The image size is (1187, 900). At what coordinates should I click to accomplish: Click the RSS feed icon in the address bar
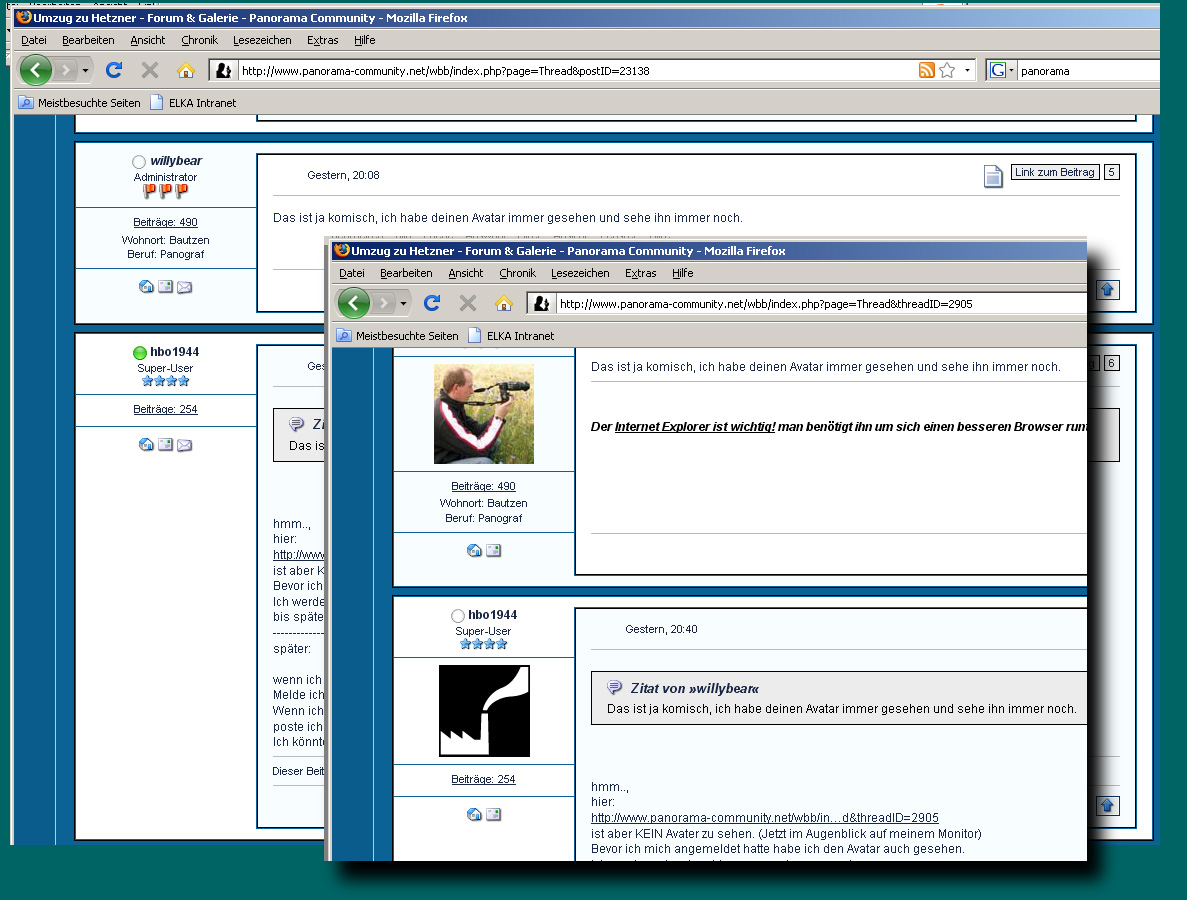click(x=926, y=70)
